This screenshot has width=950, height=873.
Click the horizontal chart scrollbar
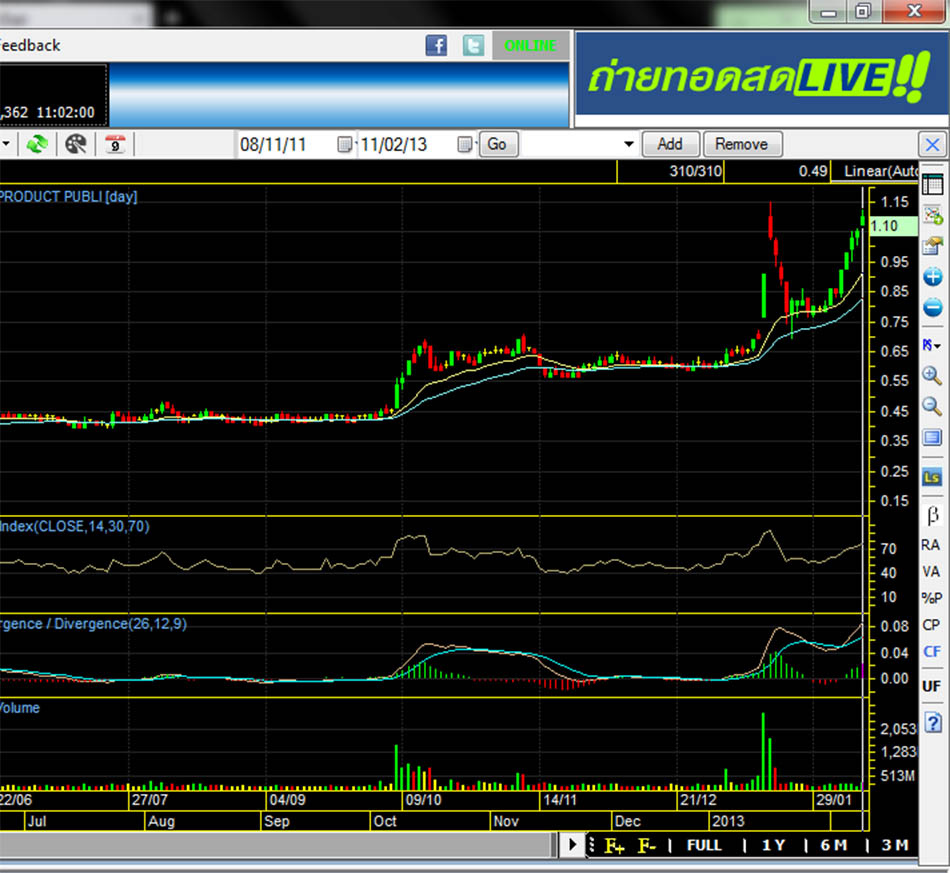click(x=277, y=845)
